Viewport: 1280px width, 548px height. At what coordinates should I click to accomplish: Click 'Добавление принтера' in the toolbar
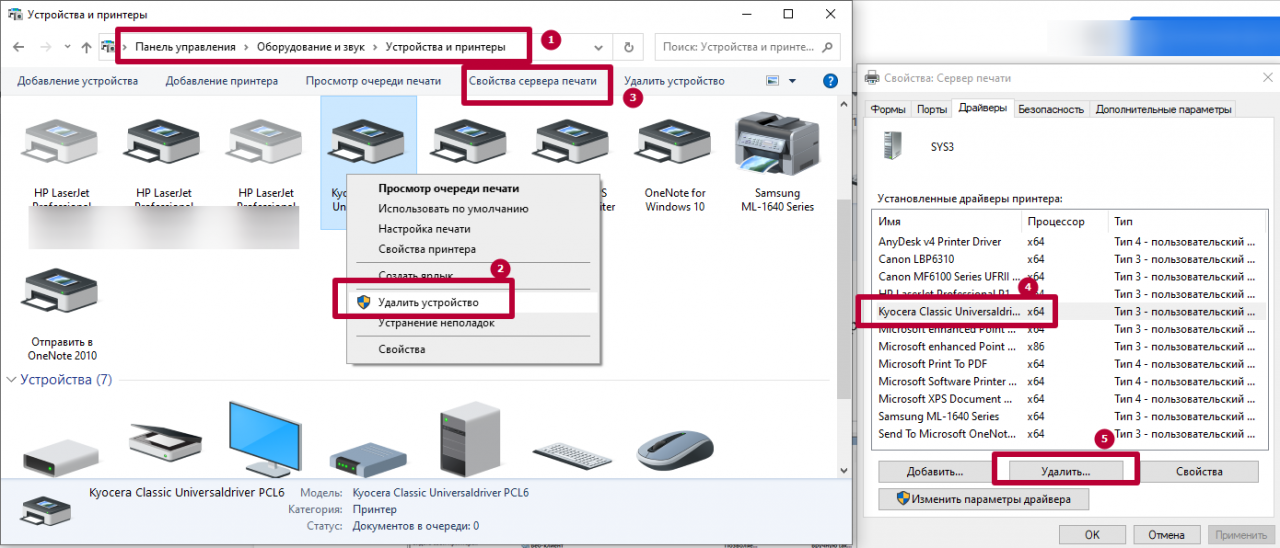(x=222, y=81)
